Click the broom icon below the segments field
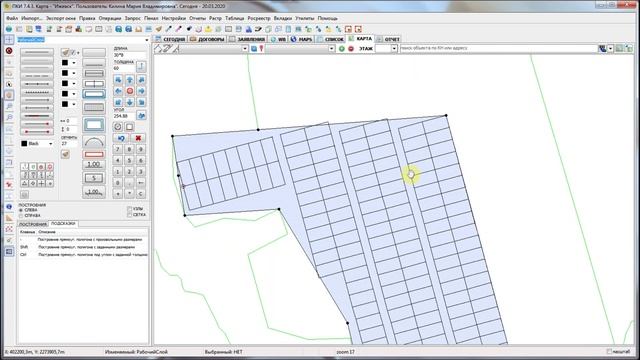Image resolution: width=640 pixels, height=360 pixels. click(65, 154)
